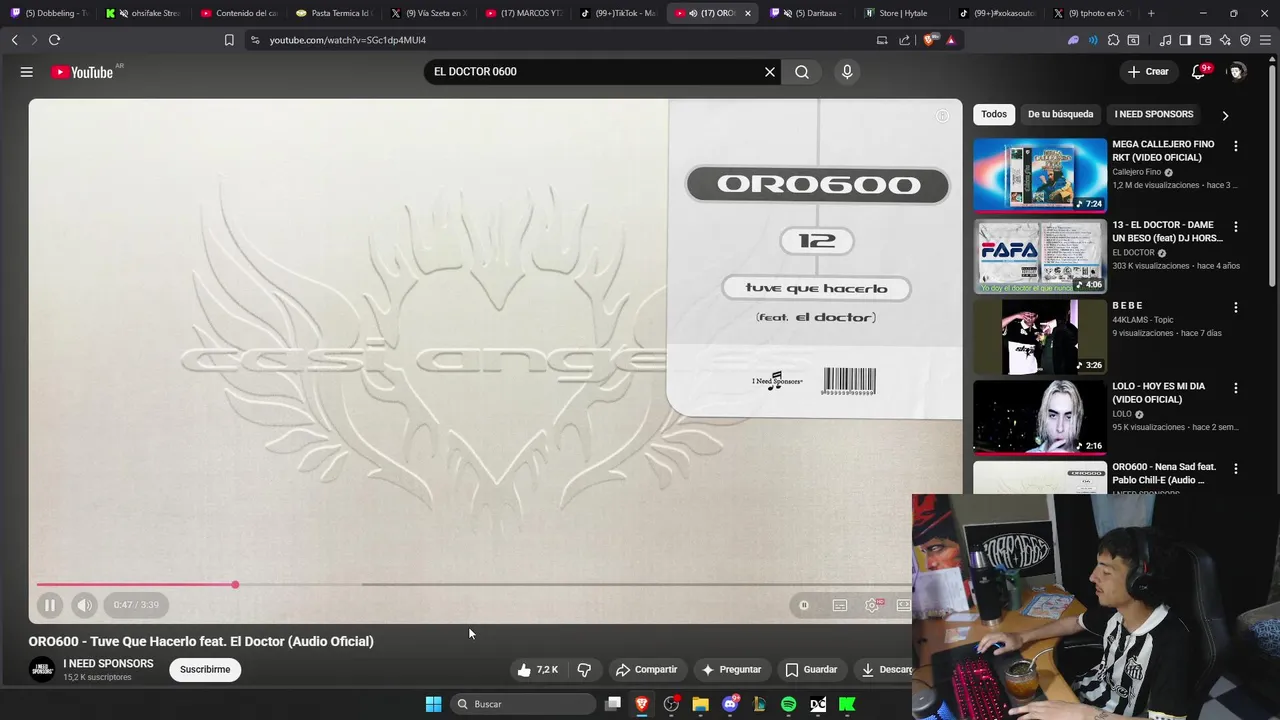Image resolution: width=1280 pixels, height=720 pixels.
Task: Click the progress bar scrubber handle
Action: tap(235, 585)
